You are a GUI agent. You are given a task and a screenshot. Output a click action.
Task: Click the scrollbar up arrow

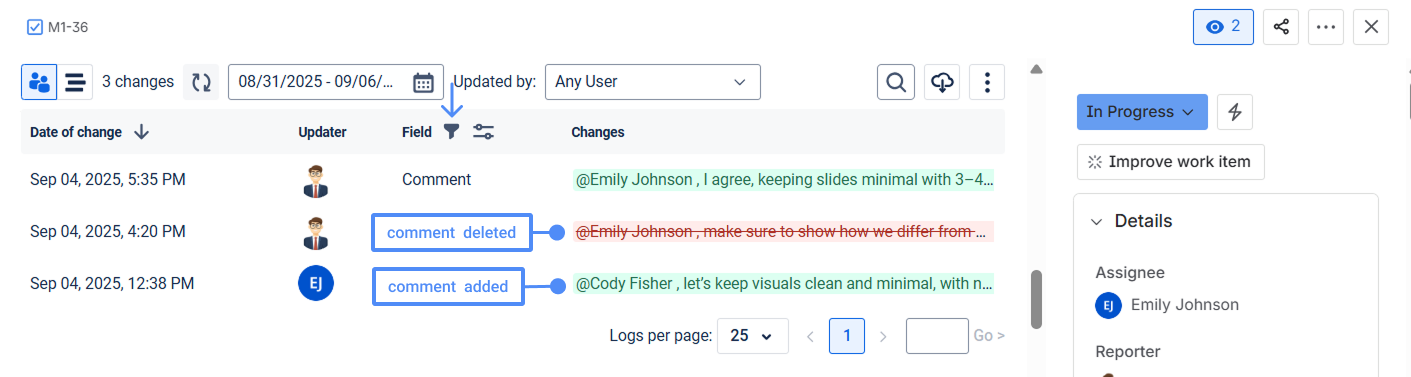[1037, 69]
